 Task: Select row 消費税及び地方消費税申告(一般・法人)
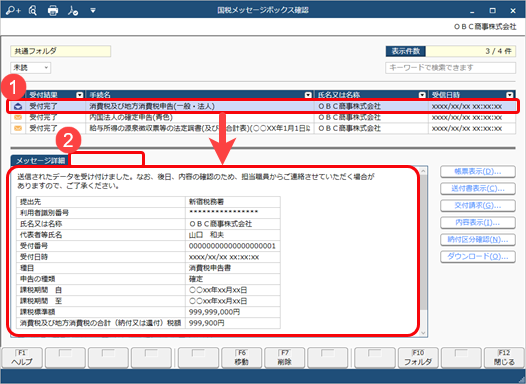(x=263, y=106)
